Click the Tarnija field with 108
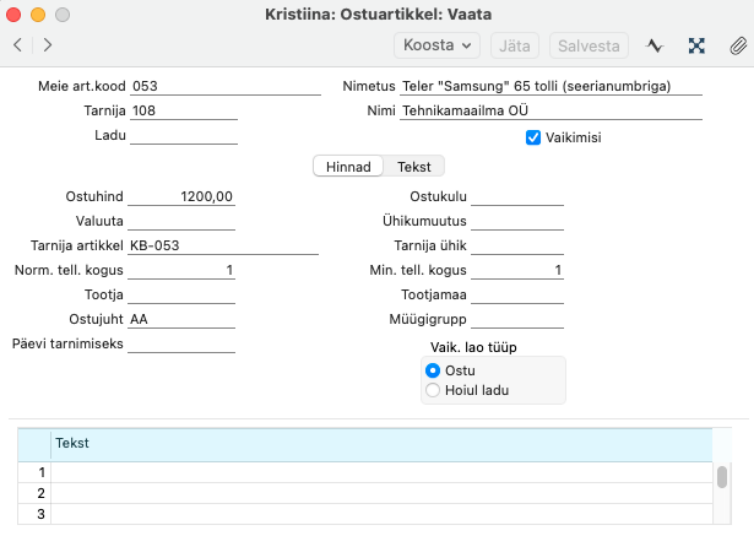 [x=184, y=111]
